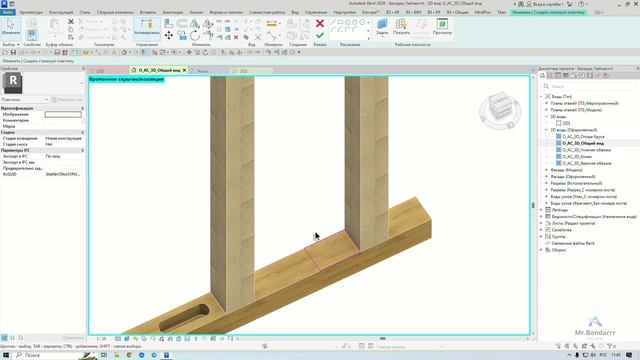The height and width of the screenshot is (360, 640).
Task: Close the O_AC_3D_Общий вид view tab
Action: 184,70
